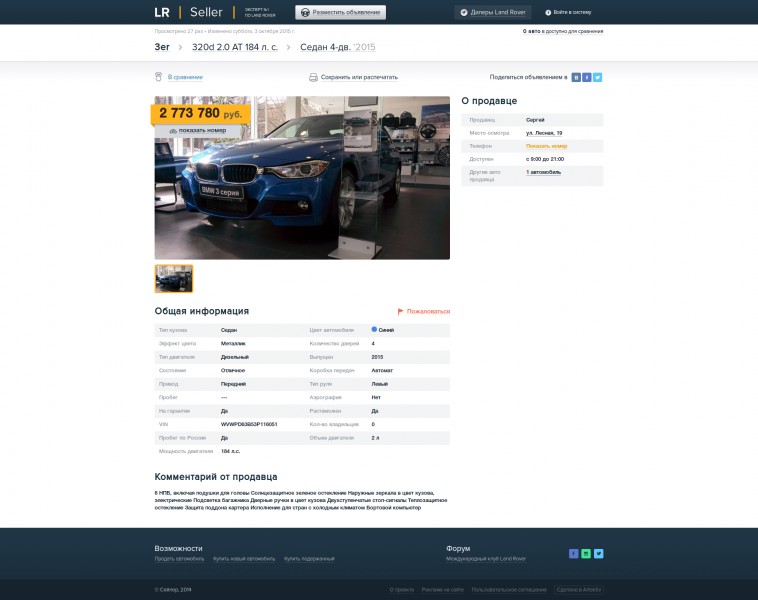Click the Комментарий от продавца heading
Viewport: 758px width, 600px height.
click(216, 477)
